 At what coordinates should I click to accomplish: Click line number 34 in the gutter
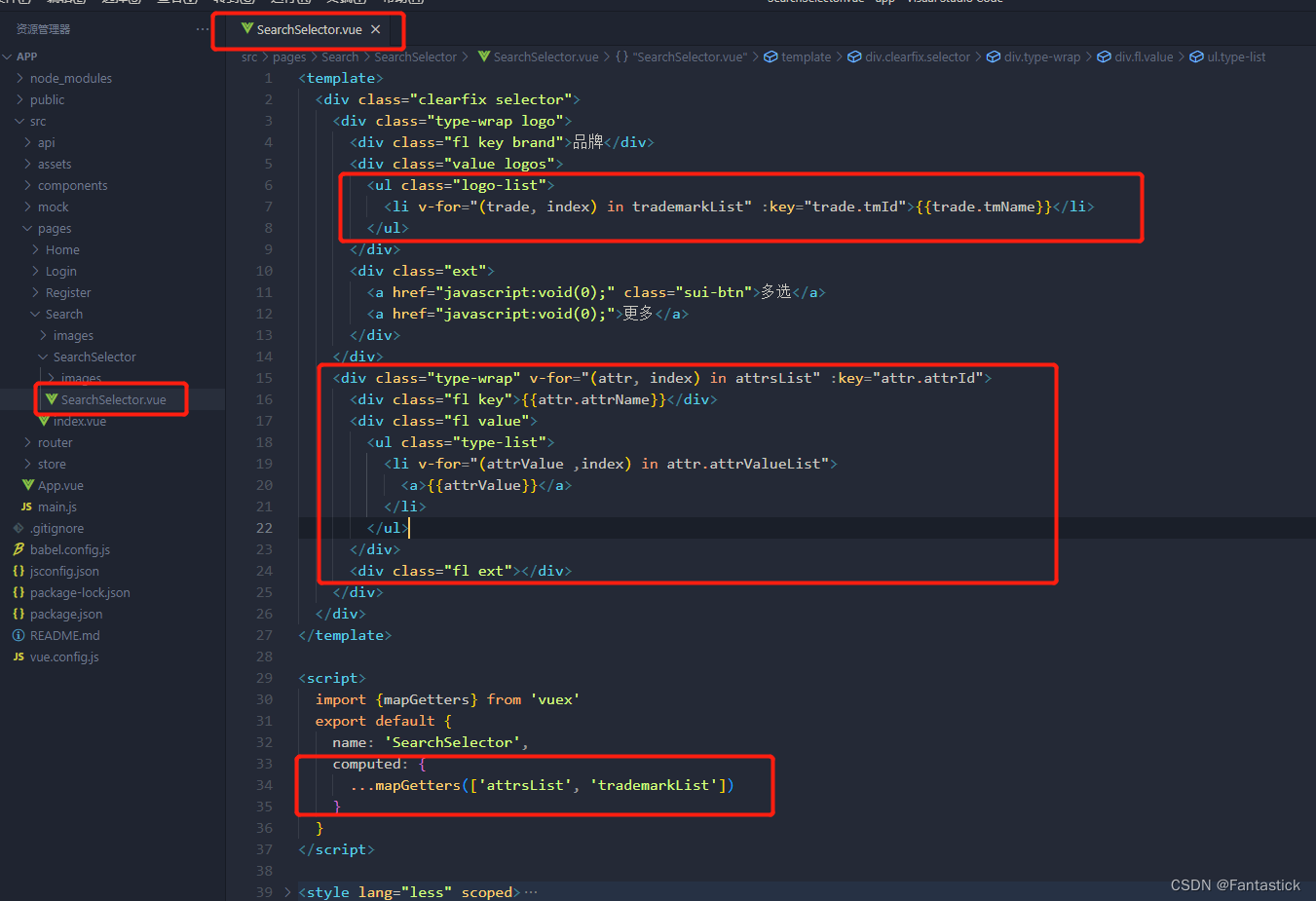(x=264, y=785)
